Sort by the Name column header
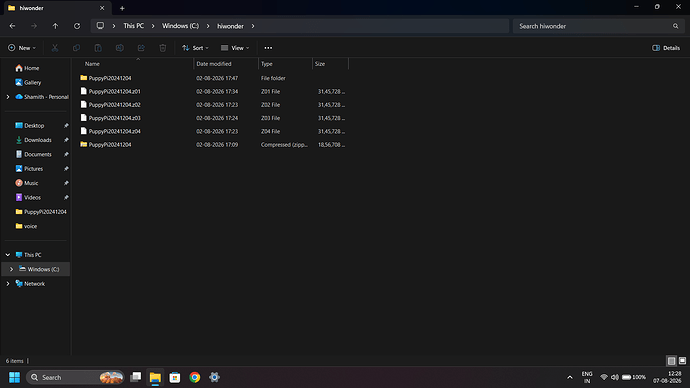The image size is (690, 388). click(136, 64)
